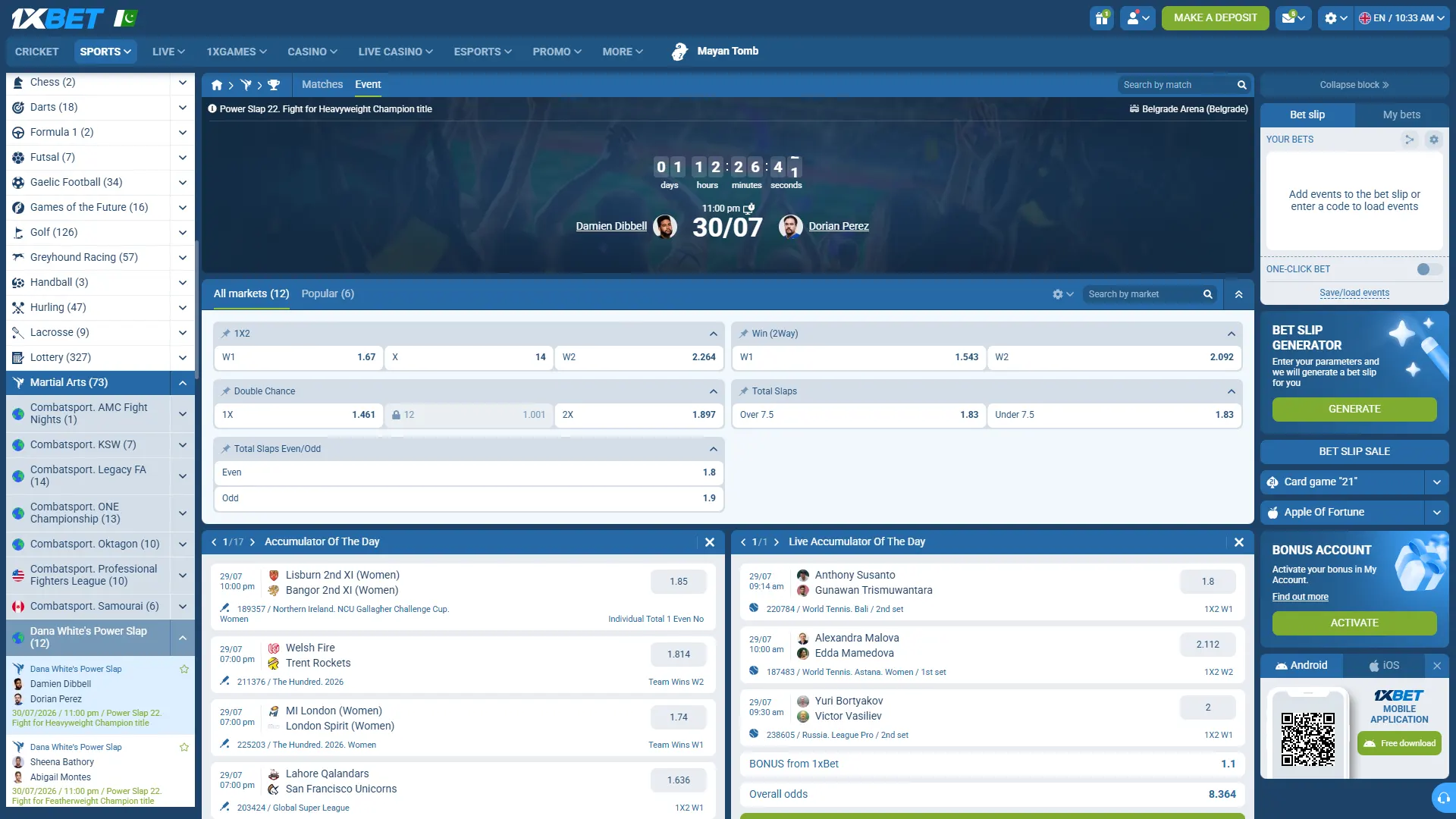The height and width of the screenshot is (819, 1456).
Task: Open the user account menu icon
Action: click(x=1139, y=18)
